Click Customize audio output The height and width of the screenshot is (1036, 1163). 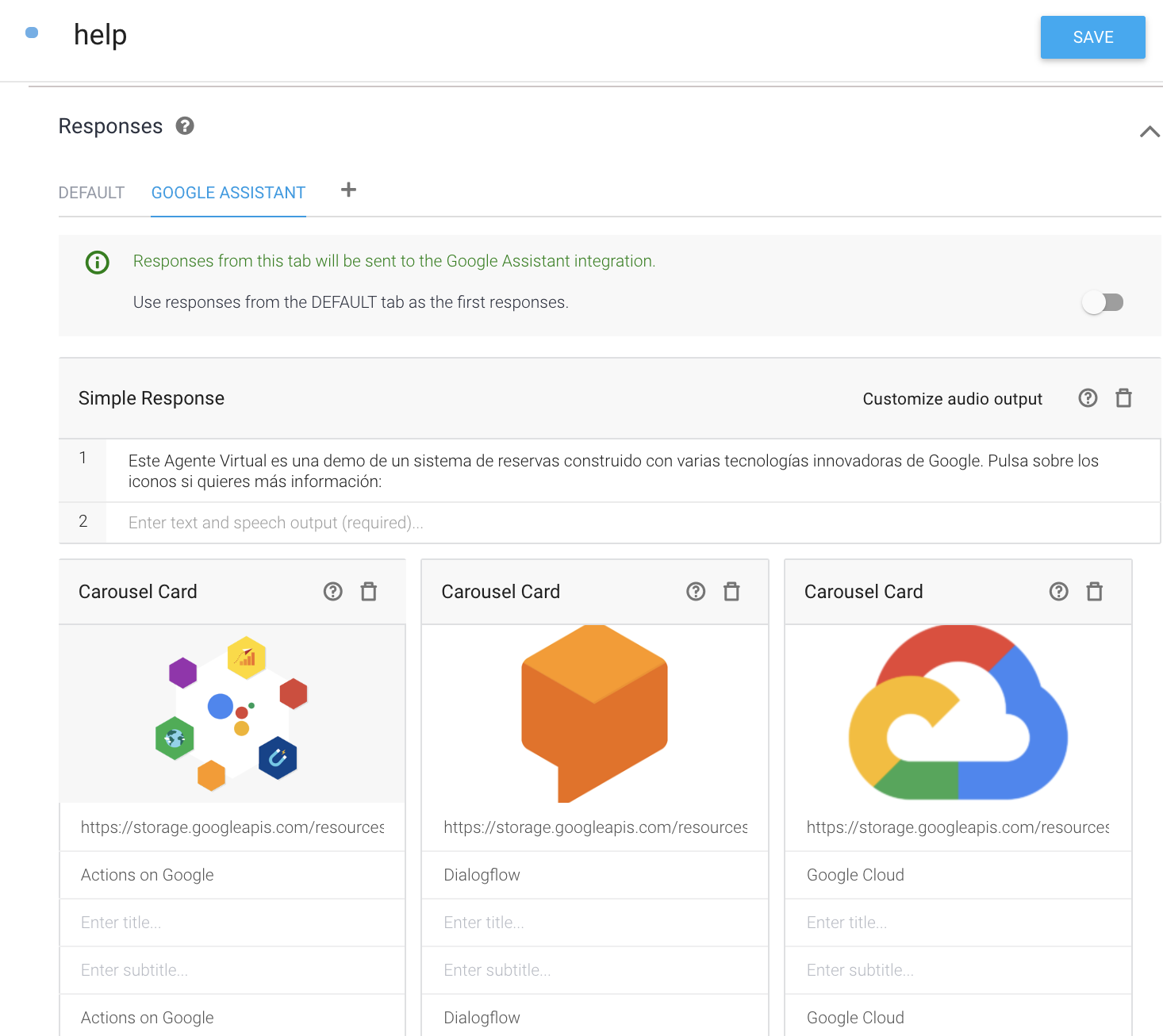[953, 399]
